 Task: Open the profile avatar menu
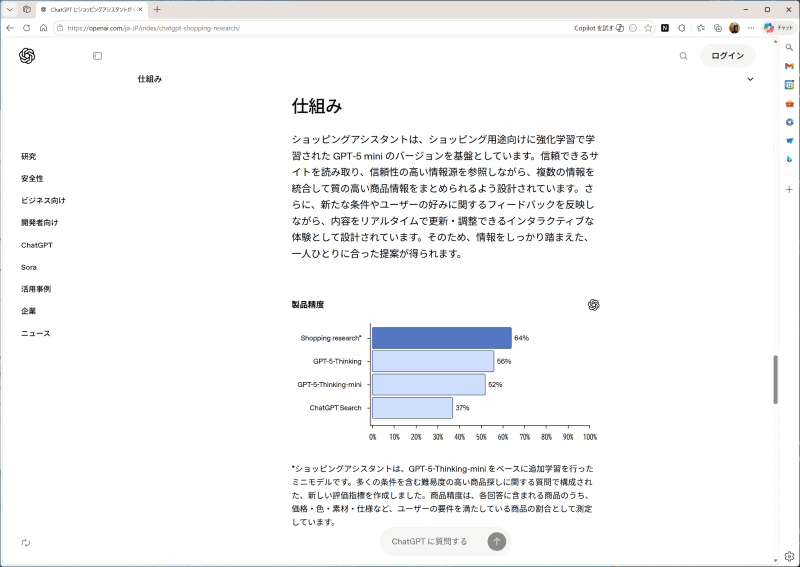click(x=734, y=28)
